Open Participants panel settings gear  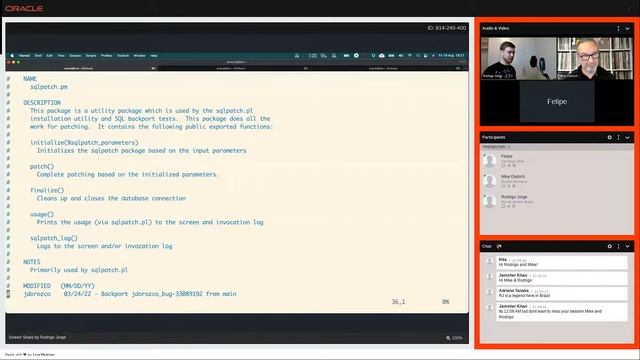(x=610, y=138)
